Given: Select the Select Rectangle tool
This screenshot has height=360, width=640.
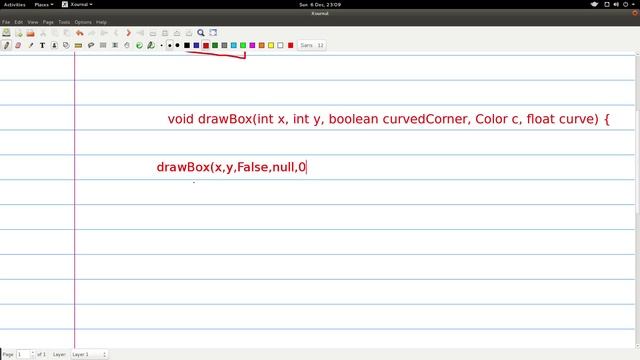Looking at the screenshot, I should coord(103,45).
